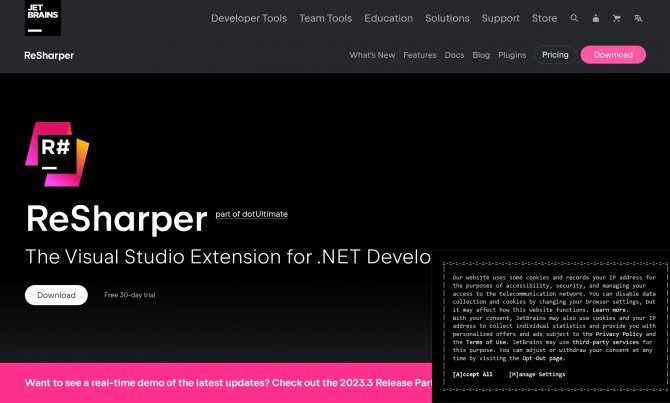Open the Store menu
The height and width of the screenshot is (403, 670).
pyautogui.click(x=544, y=18)
